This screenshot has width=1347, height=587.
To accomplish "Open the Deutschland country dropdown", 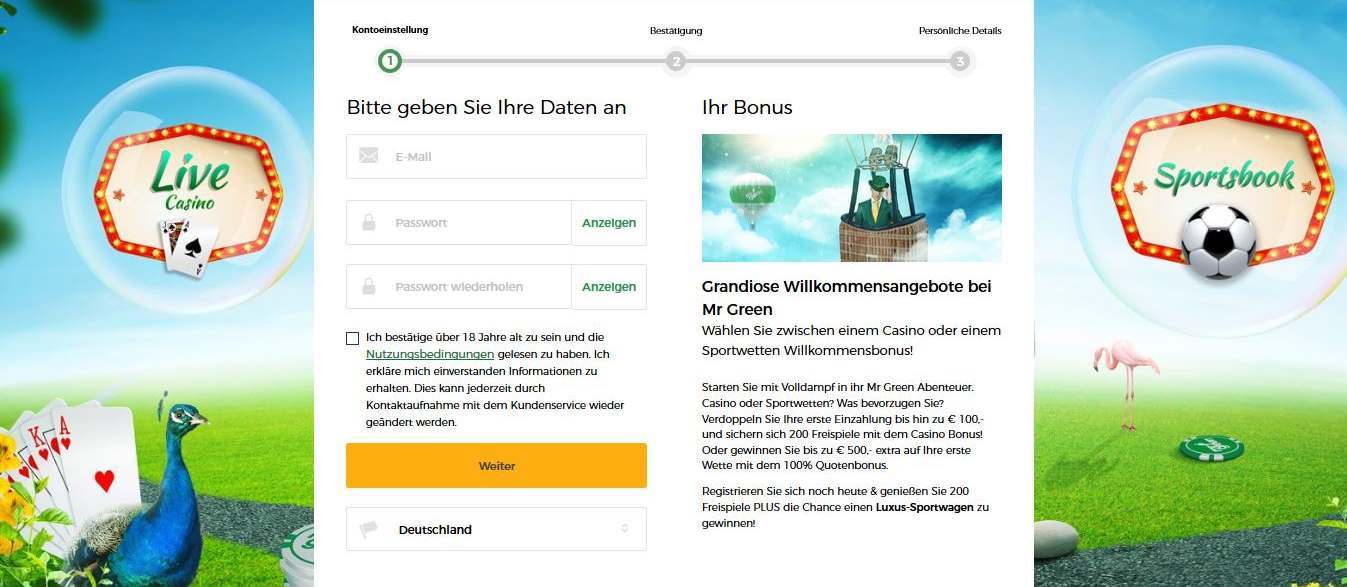I will 496,529.
